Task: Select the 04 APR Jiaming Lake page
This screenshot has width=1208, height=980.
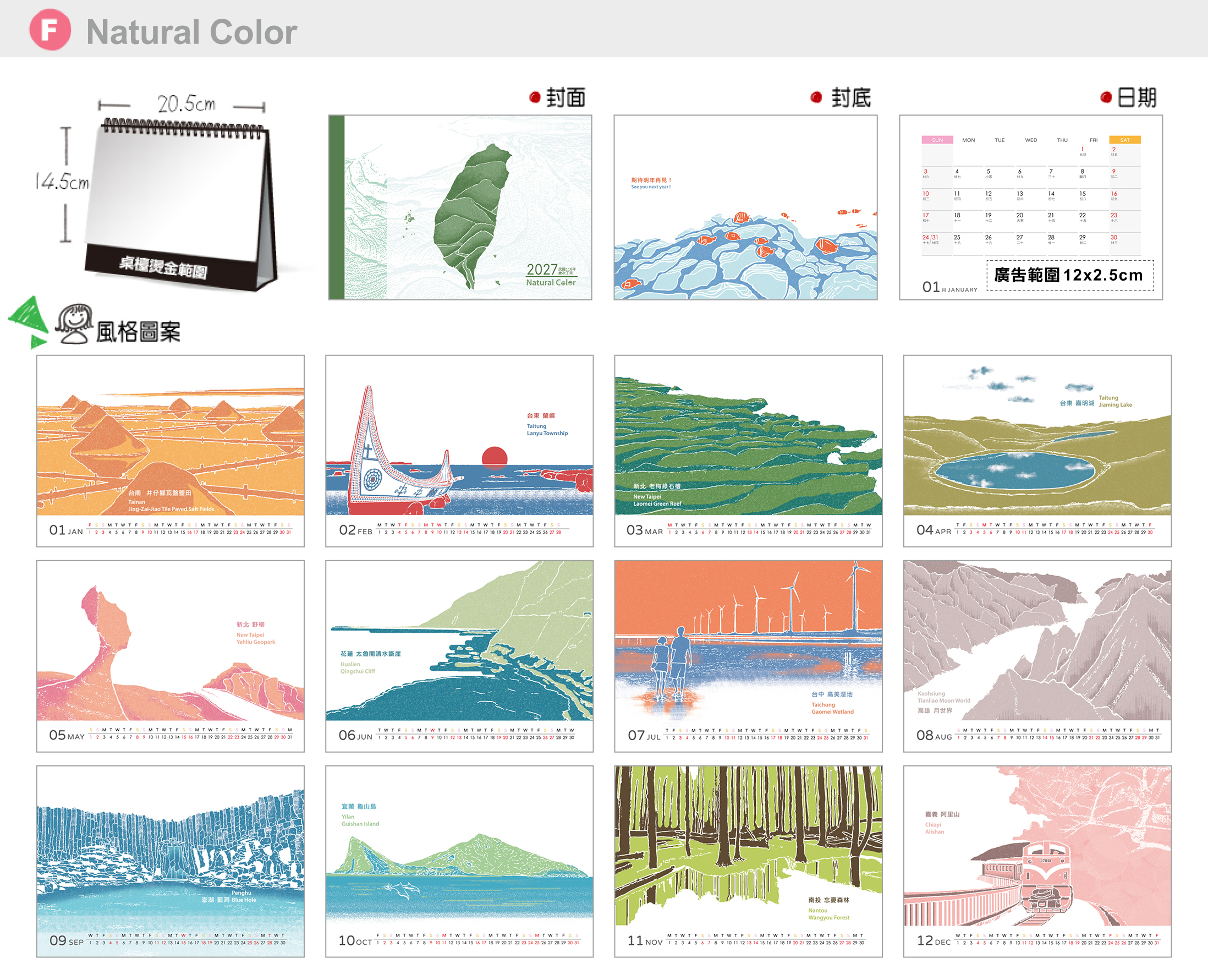Action: point(1037,451)
